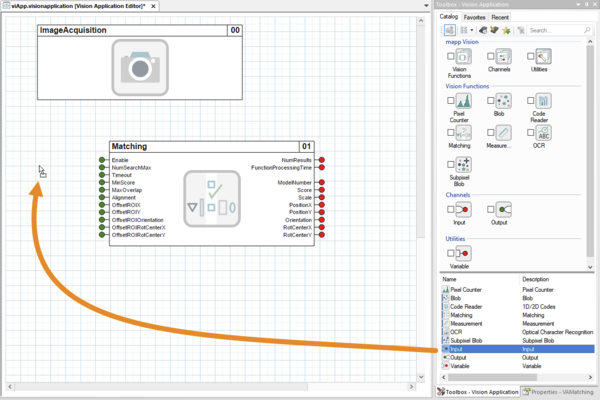Click the Matching block center icon
Viewport: 600px width, 400px height.
pyautogui.click(x=212, y=199)
